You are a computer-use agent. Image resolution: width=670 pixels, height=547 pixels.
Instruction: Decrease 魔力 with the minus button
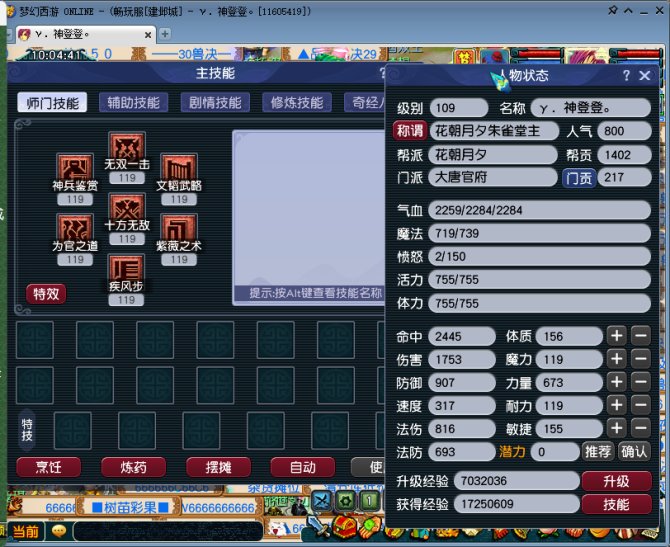click(x=641, y=359)
